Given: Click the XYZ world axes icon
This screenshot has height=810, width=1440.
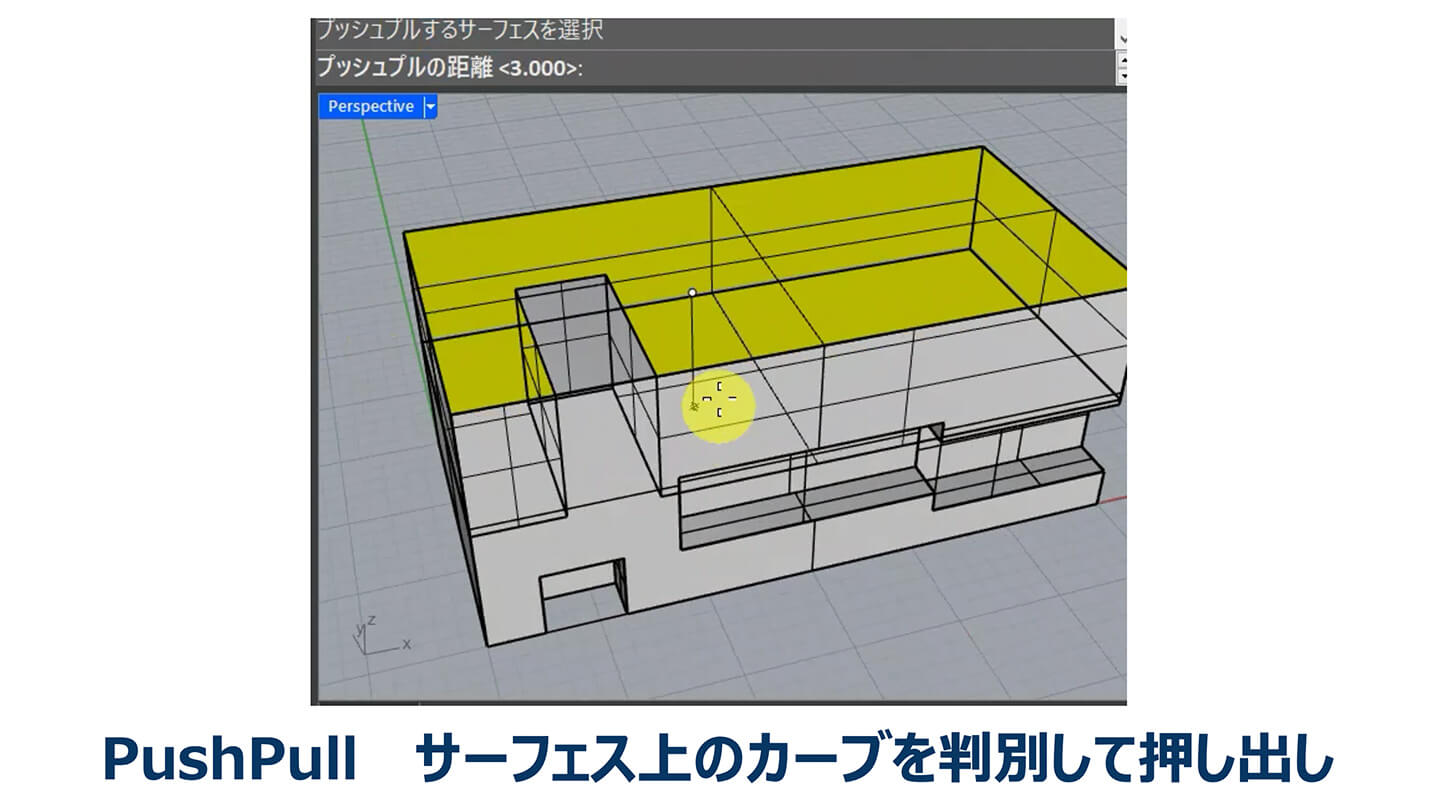Looking at the screenshot, I should (x=382, y=634).
